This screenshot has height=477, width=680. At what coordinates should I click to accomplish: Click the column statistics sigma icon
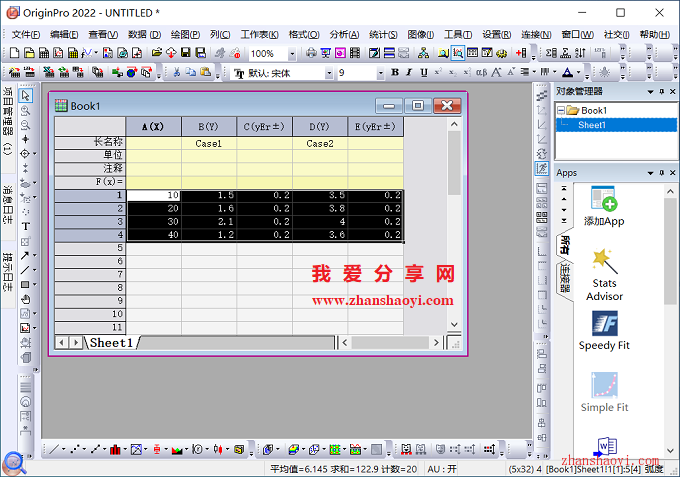tap(551, 53)
